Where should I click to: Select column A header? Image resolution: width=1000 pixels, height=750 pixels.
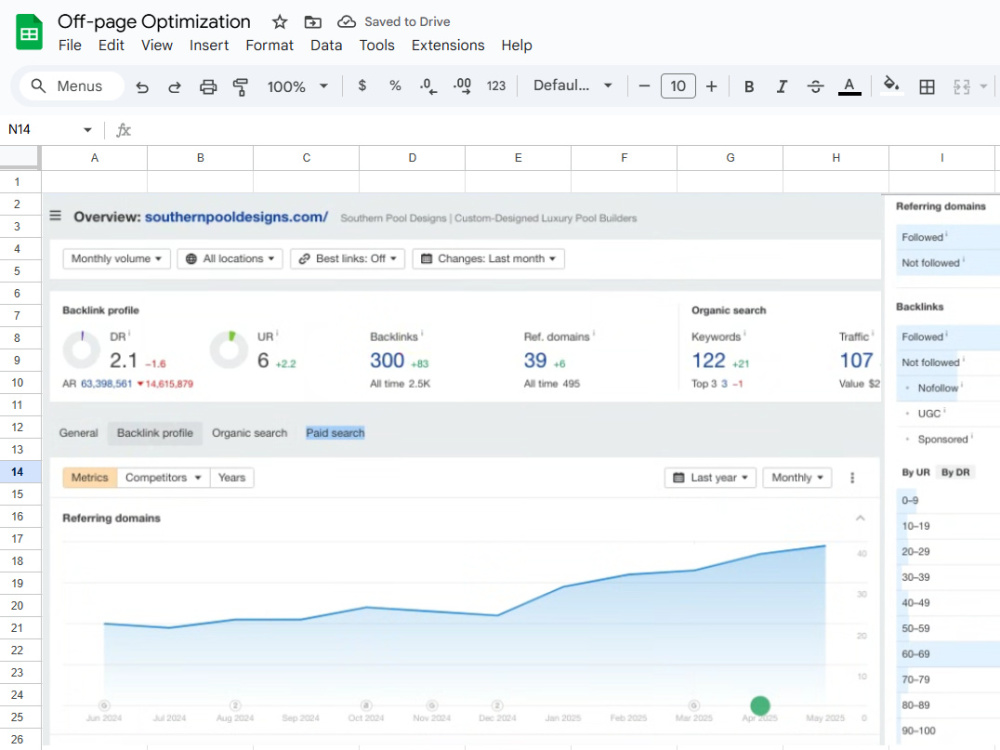click(94, 158)
